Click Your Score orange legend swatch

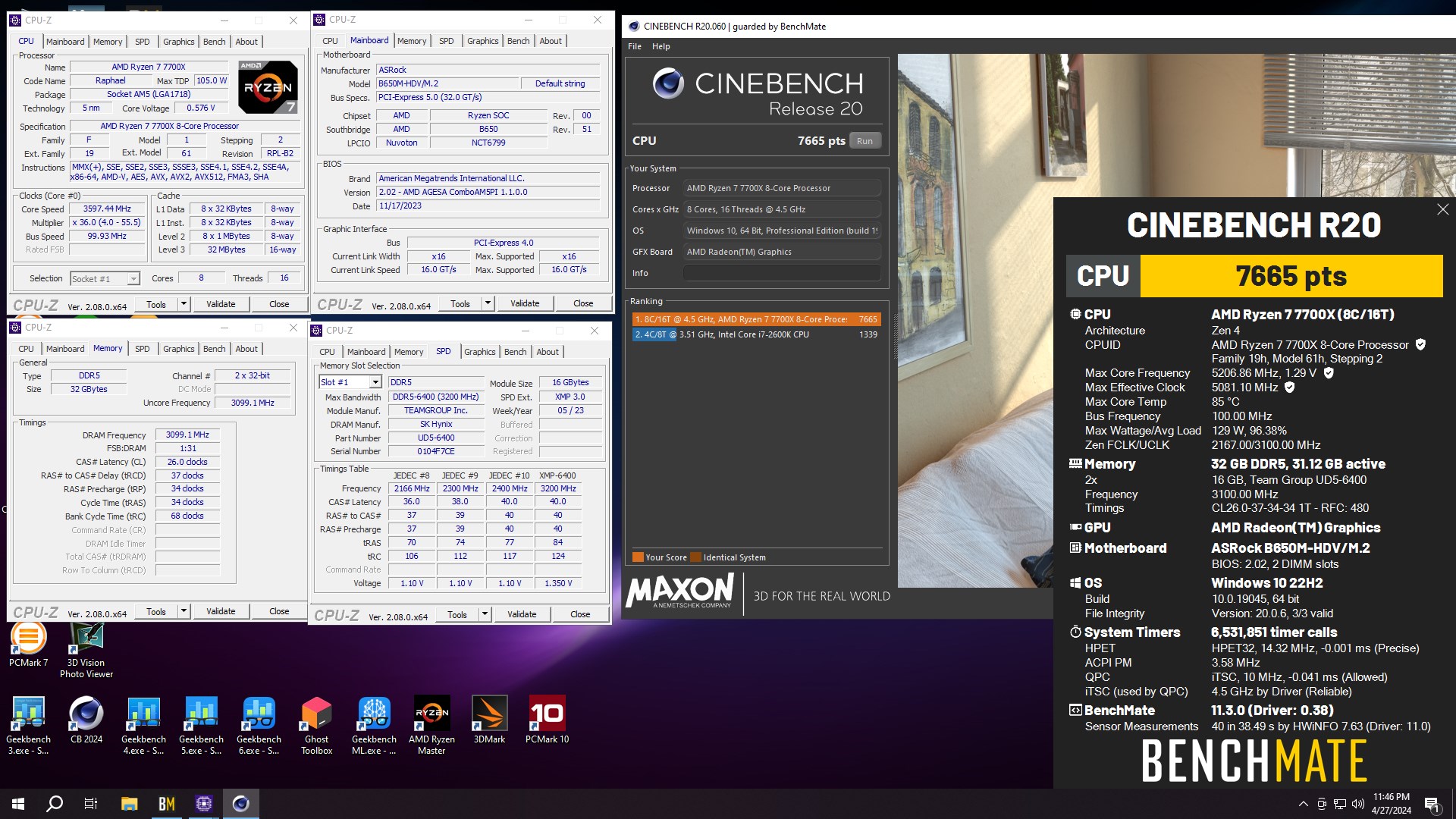pyautogui.click(x=638, y=557)
